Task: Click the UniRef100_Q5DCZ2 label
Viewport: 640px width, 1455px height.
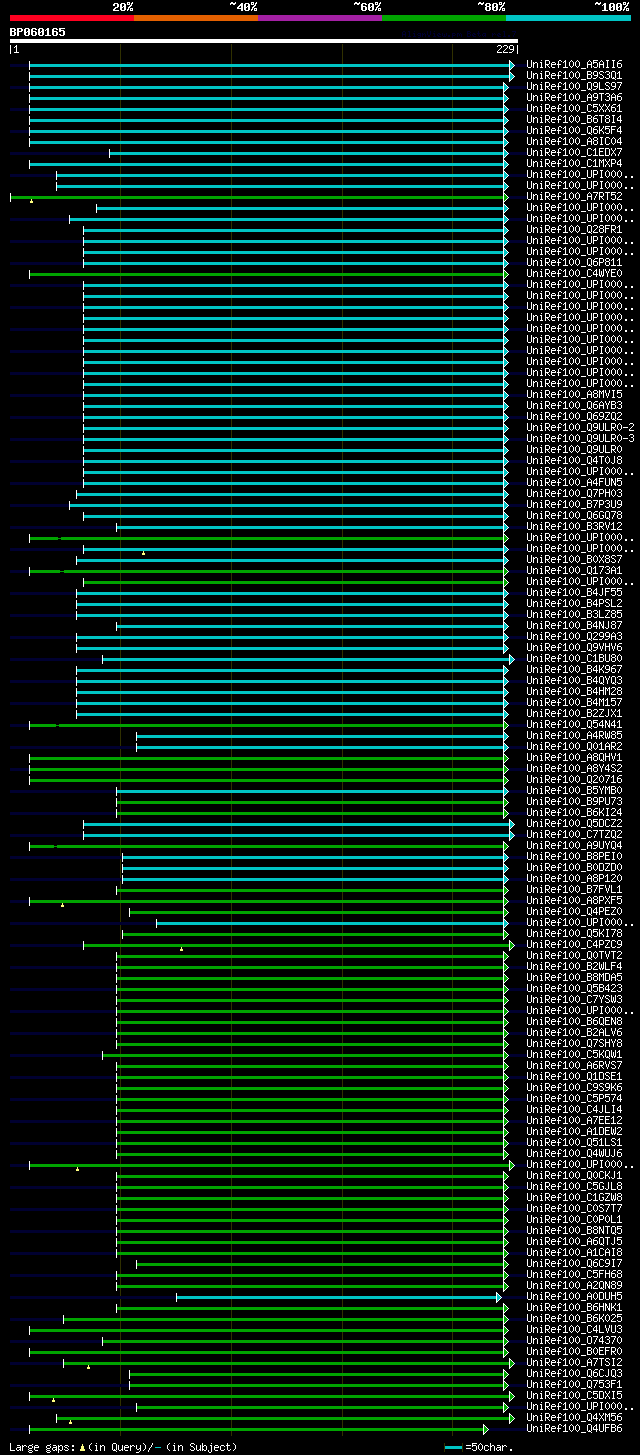Action: 574,823
